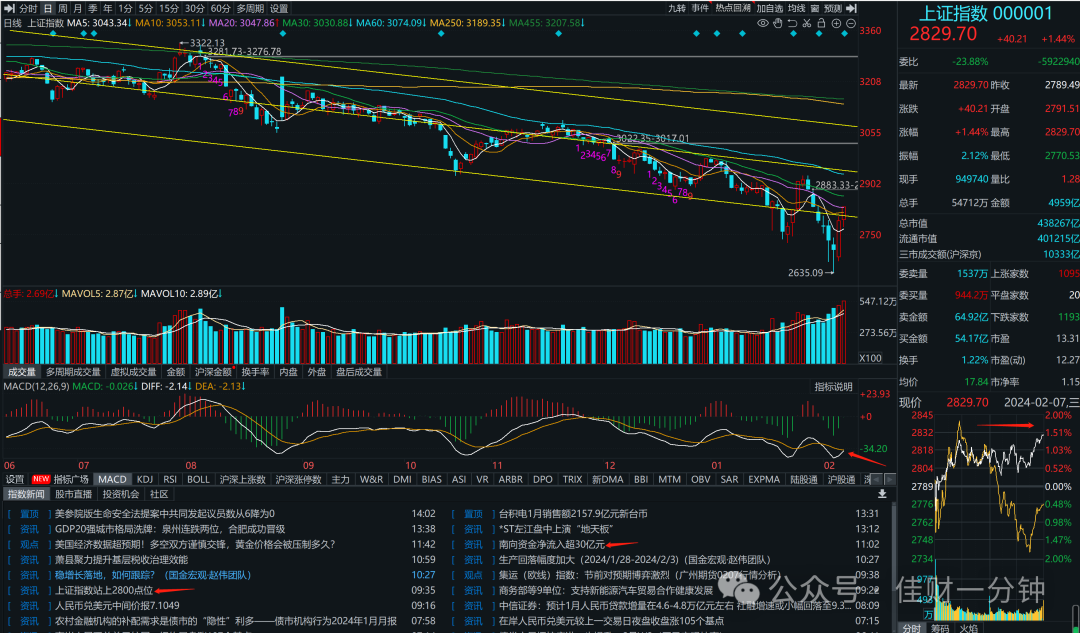Select the 换手率 turnover rate tab
The image size is (1080, 633).
click(256, 372)
